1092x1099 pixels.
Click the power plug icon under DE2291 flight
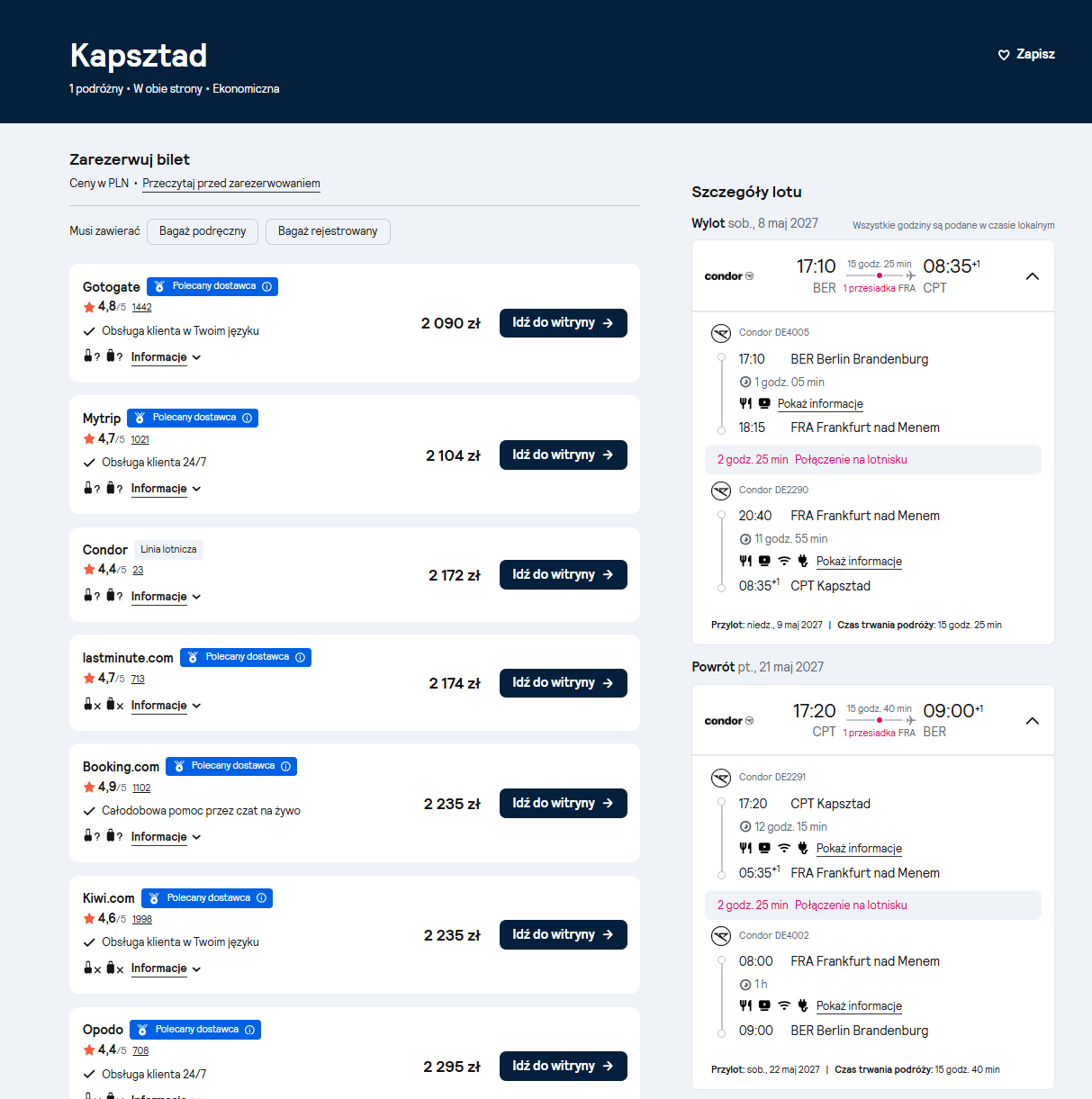click(x=803, y=848)
